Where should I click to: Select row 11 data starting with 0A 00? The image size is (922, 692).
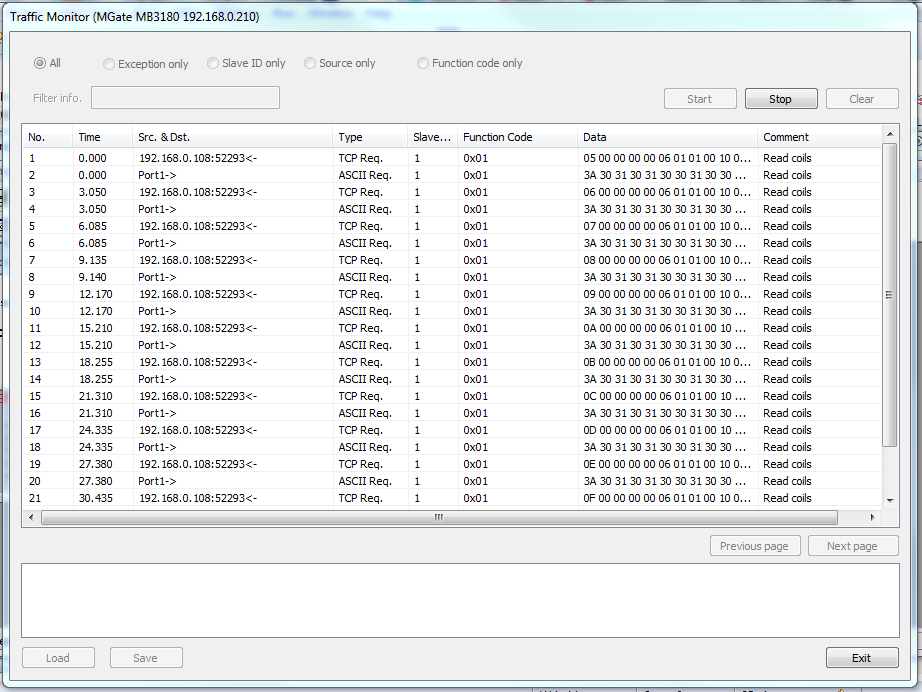452,329
